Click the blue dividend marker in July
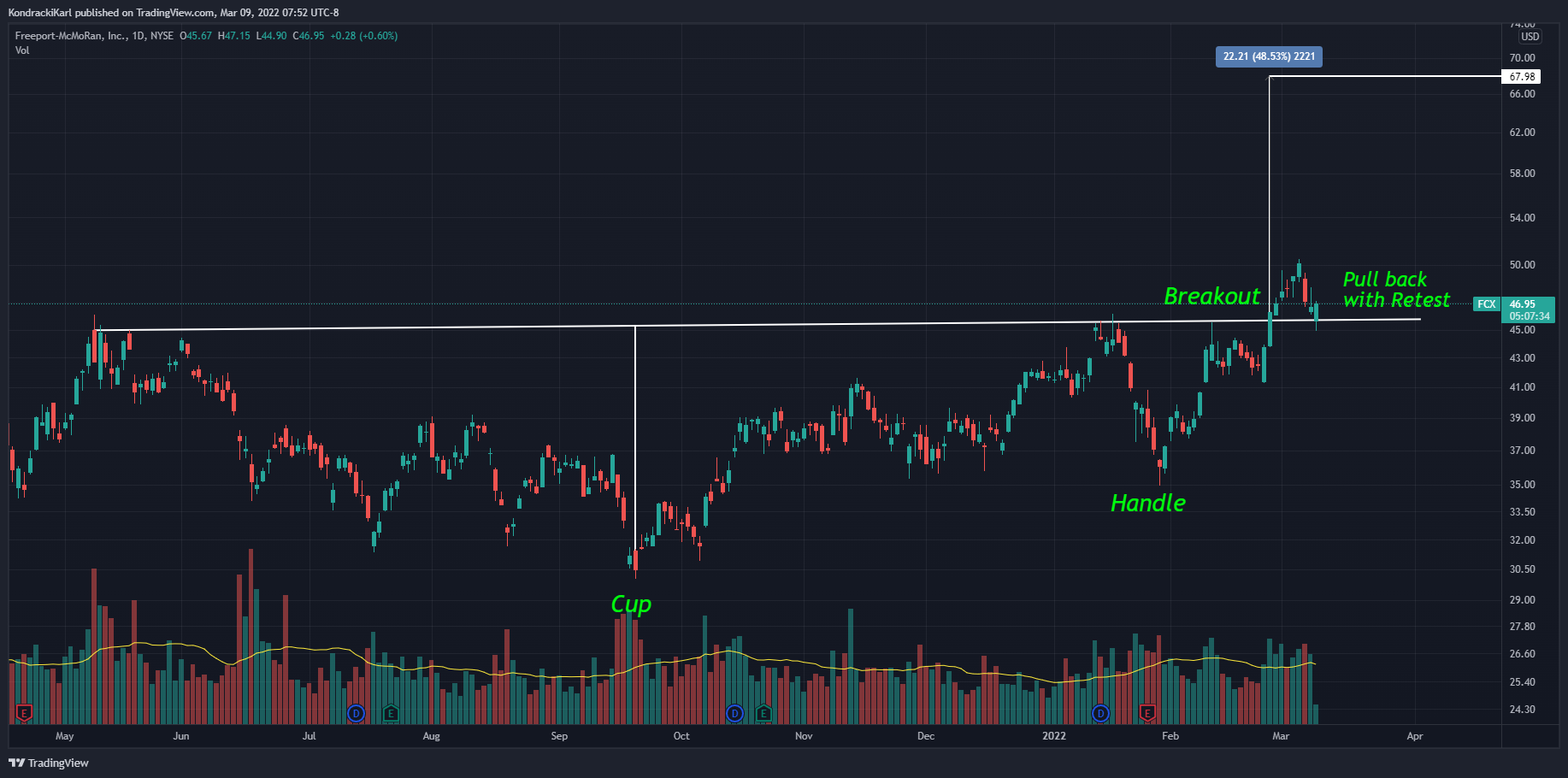 (x=357, y=713)
